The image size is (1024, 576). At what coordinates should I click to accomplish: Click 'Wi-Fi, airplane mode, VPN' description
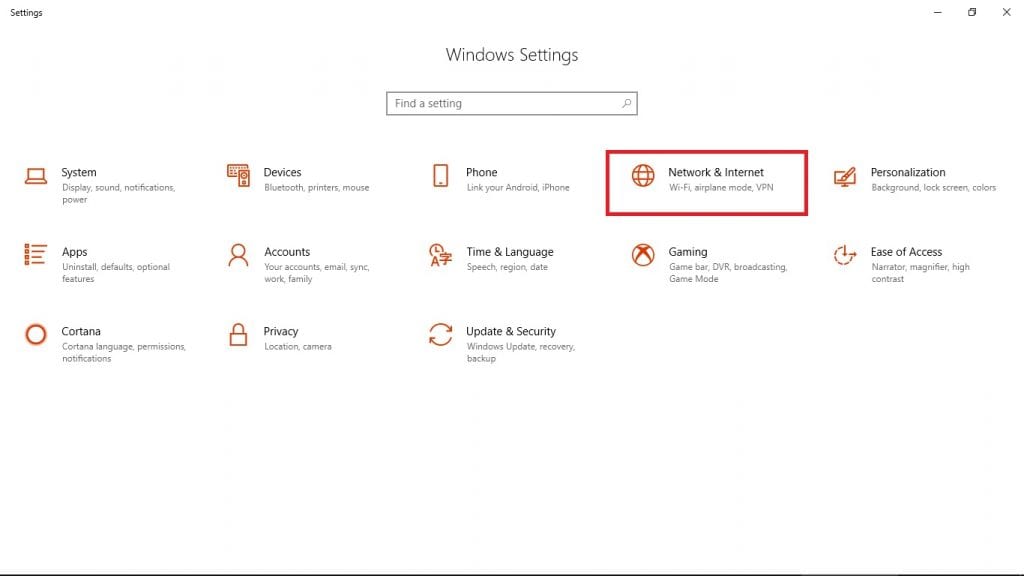pyautogui.click(x=721, y=188)
